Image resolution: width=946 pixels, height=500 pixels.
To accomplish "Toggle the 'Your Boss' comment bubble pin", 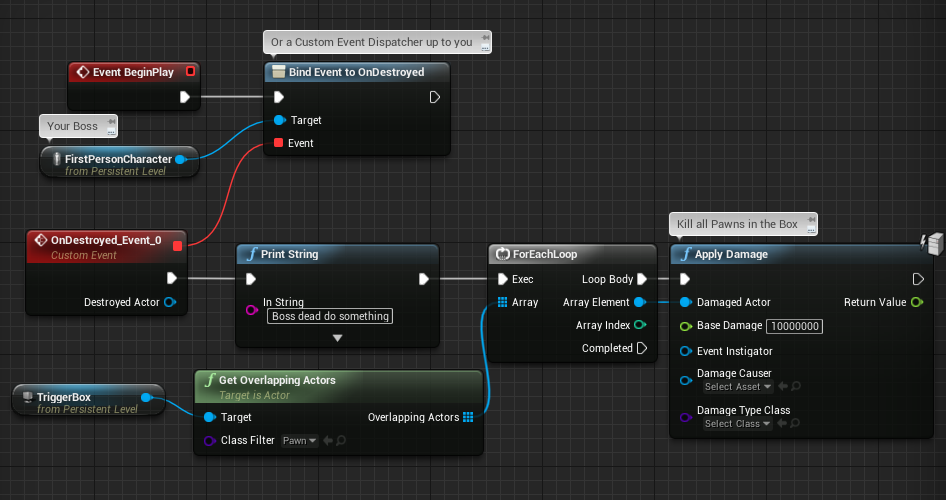I will pyautogui.click(x=111, y=122).
